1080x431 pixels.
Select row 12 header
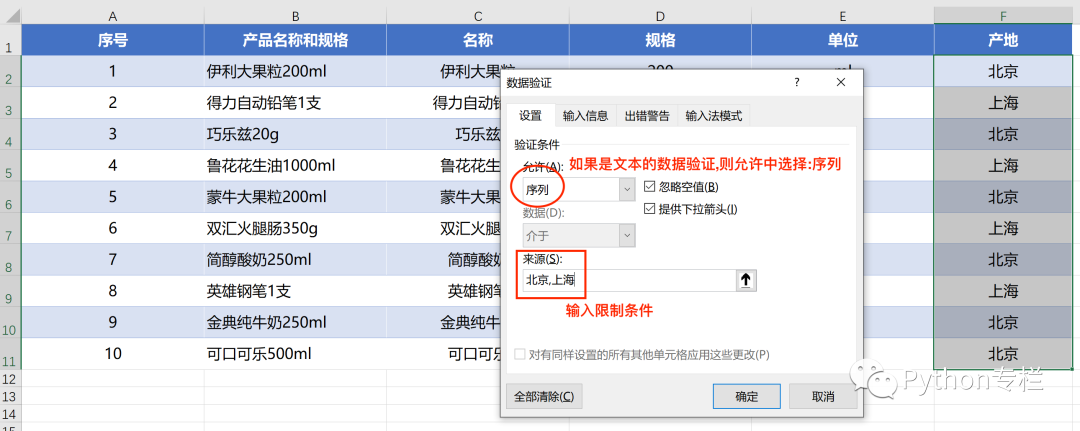[x=10, y=379]
